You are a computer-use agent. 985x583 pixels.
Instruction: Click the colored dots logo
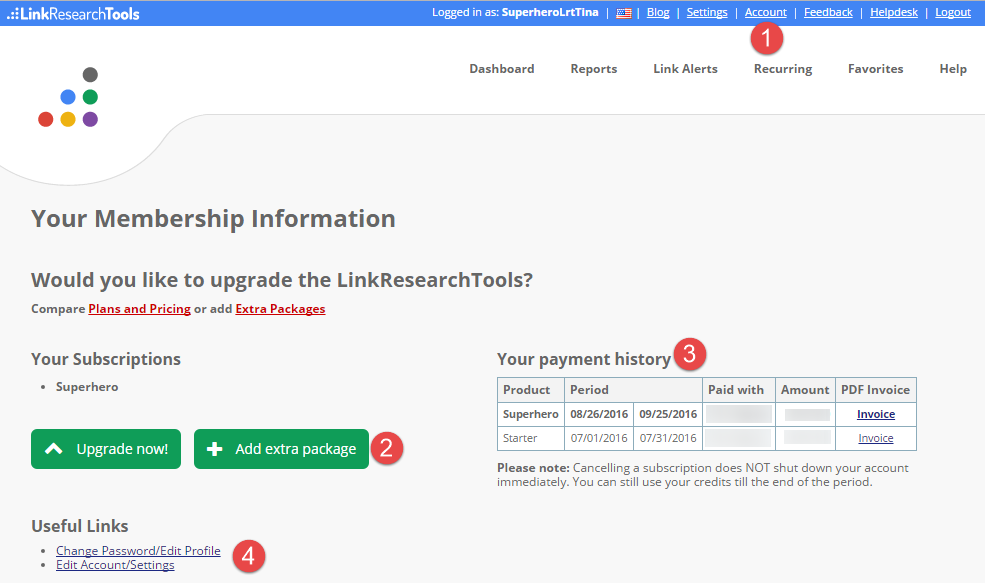point(68,97)
